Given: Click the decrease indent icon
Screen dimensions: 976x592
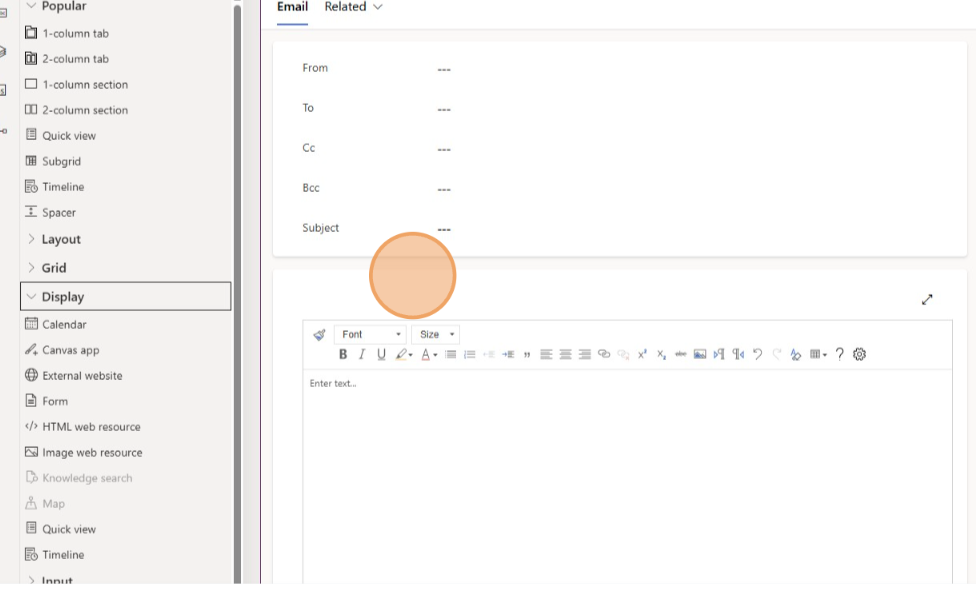Looking at the screenshot, I should 489,354.
